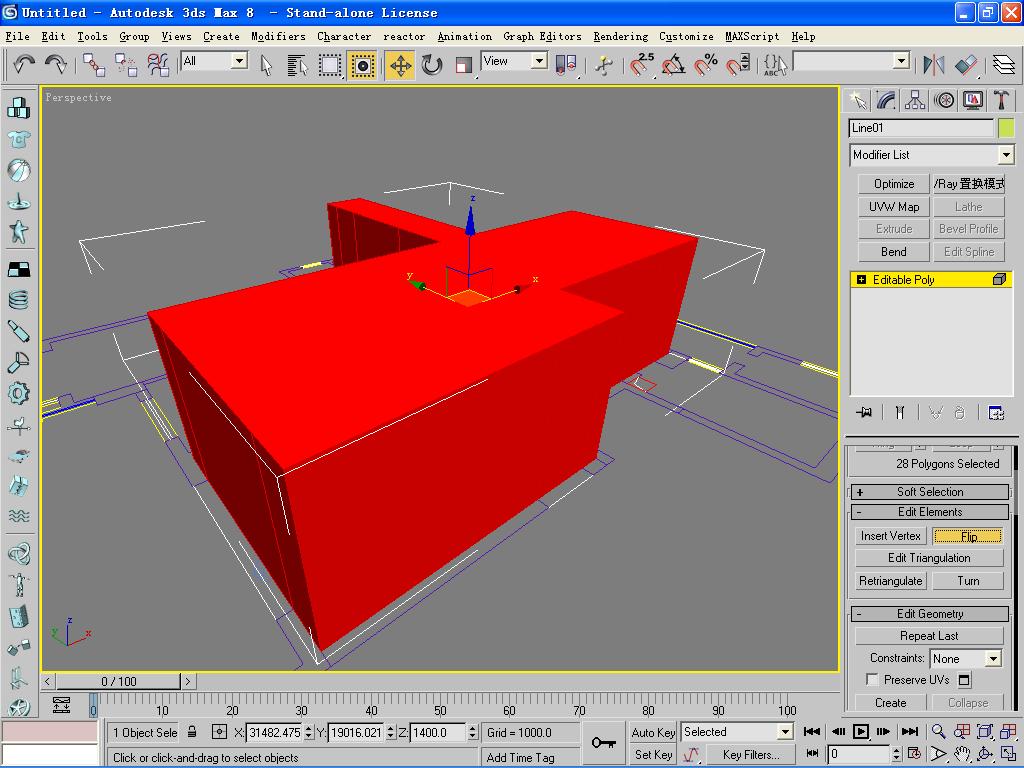Click the Play Animation button
Image resolution: width=1024 pixels, height=768 pixels.
pyautogui.click(x=861, y=731)
